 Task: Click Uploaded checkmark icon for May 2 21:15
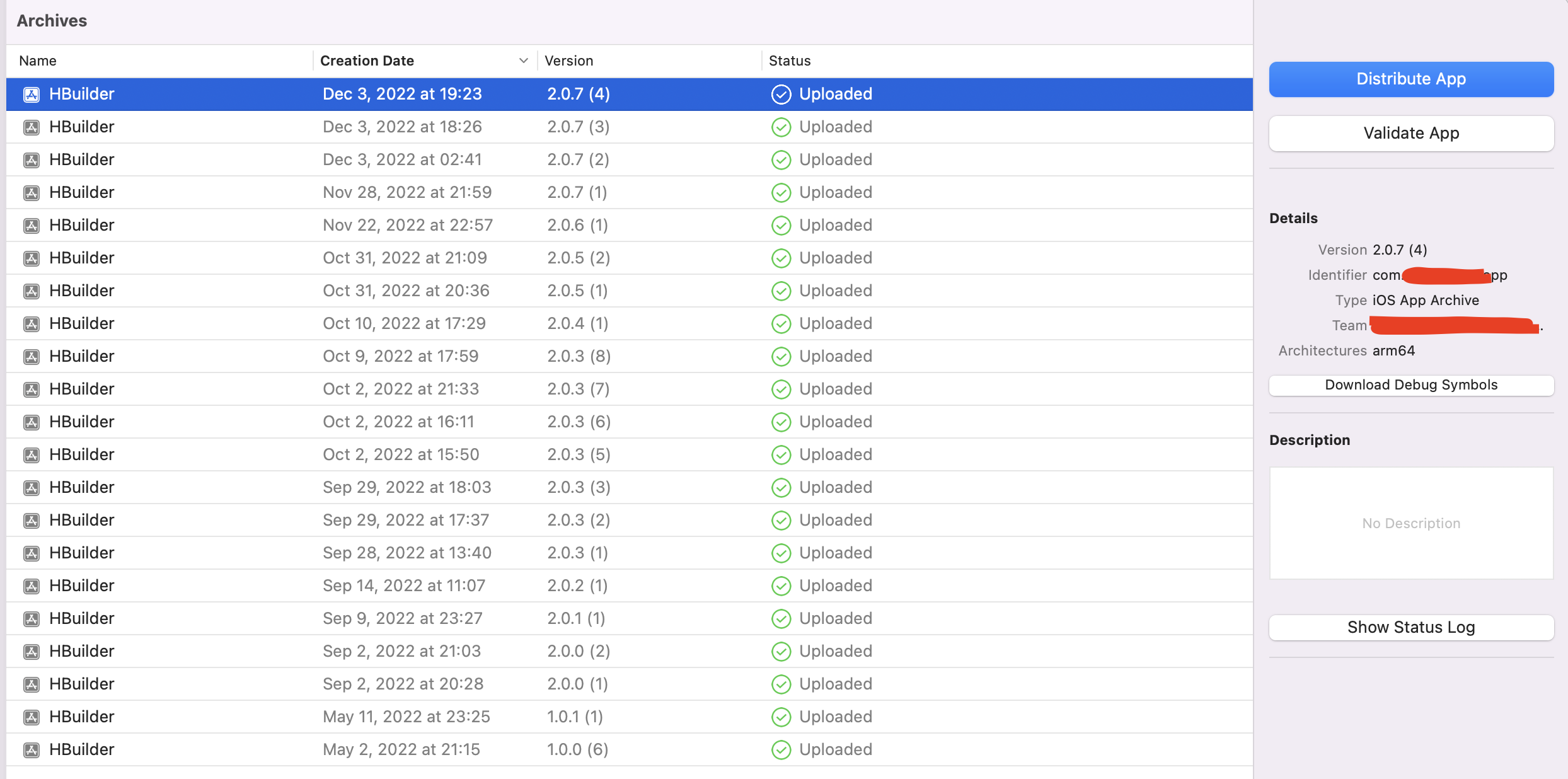[x=781, y=750]
